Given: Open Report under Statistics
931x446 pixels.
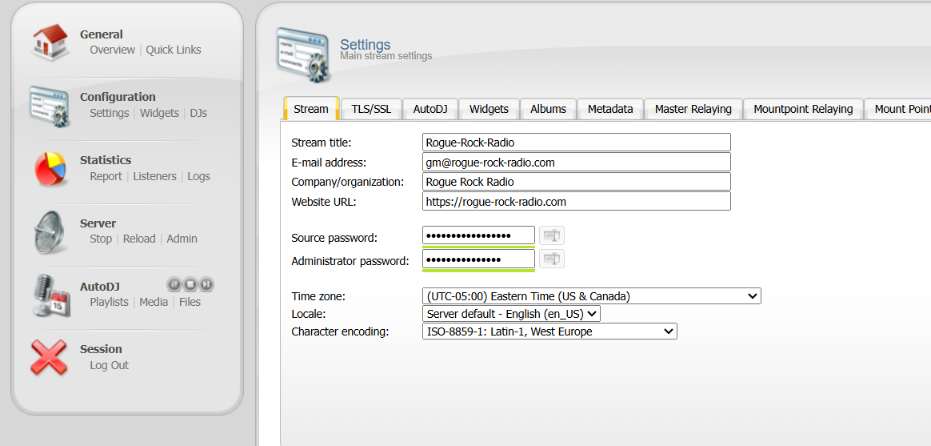Looking at the screenshot, I should pyautogui.click(x=106, y=176).
